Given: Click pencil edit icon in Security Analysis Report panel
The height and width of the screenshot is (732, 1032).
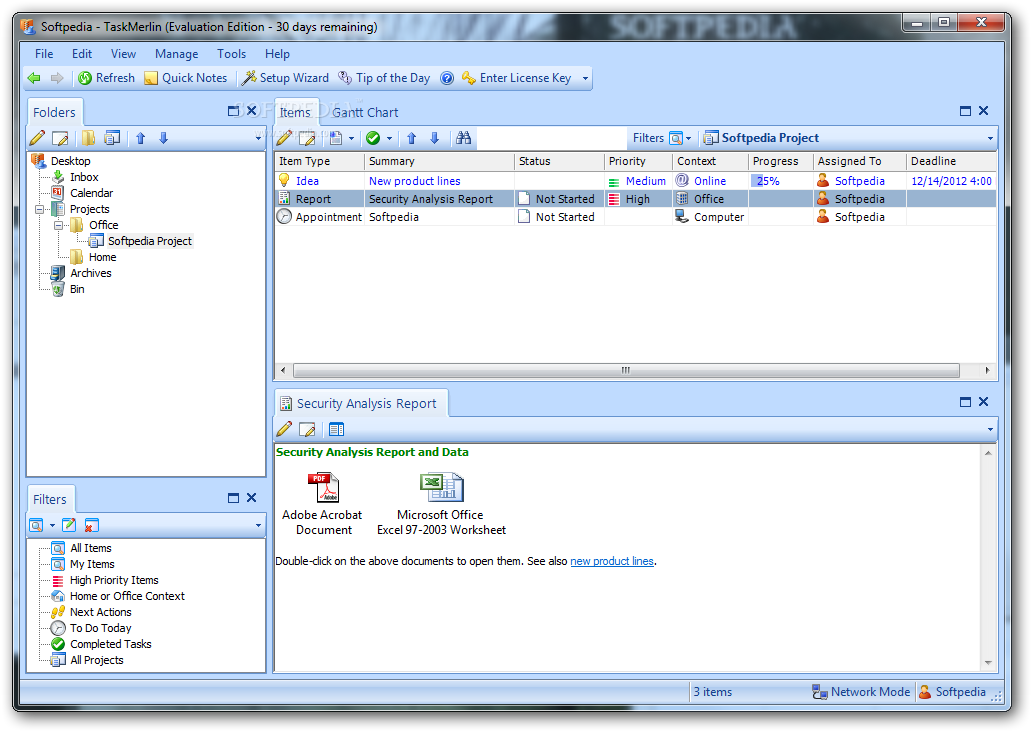Looking at the screenshot, I should [284, 430].
